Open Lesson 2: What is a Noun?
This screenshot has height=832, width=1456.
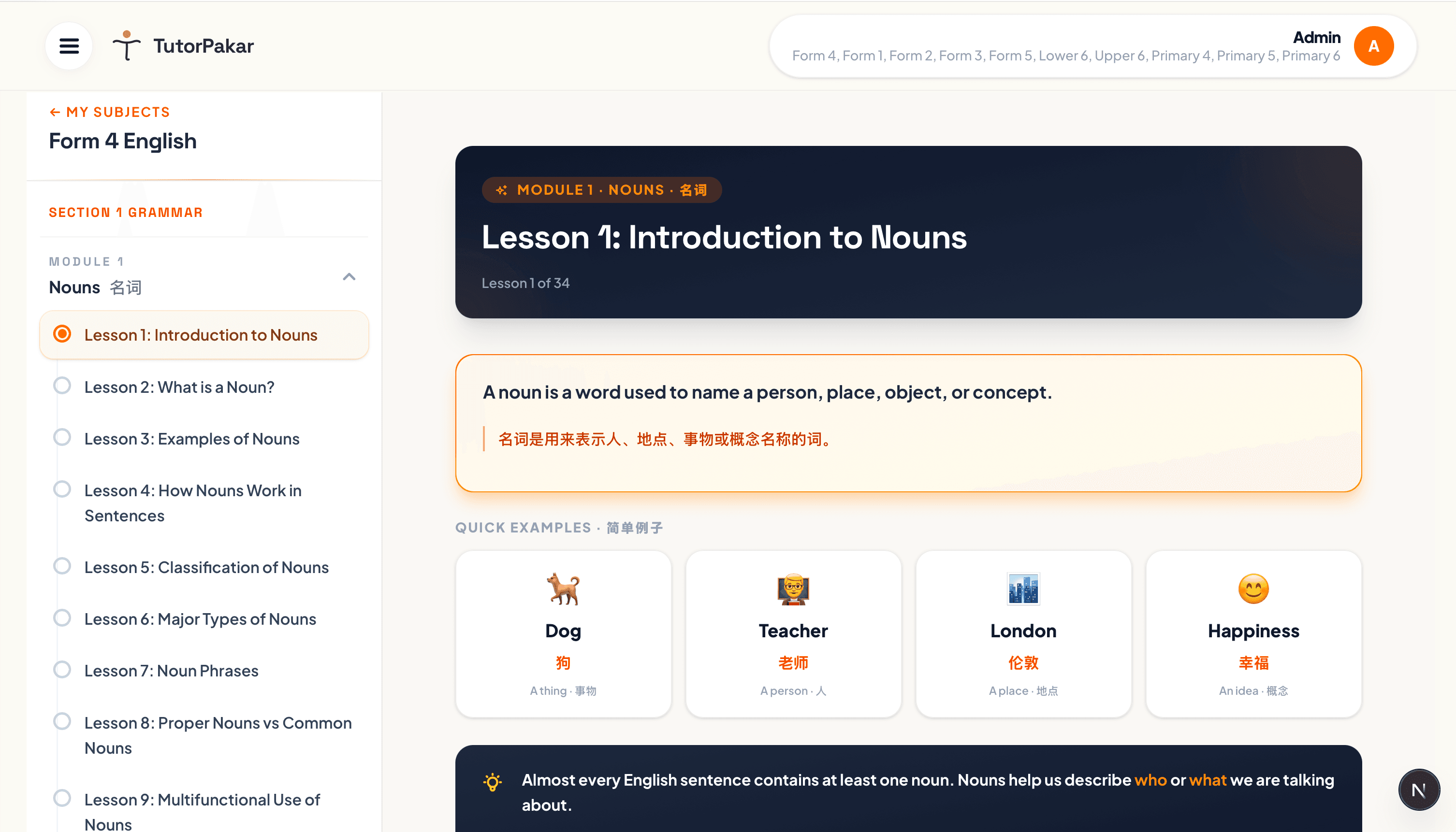pyautogui.click(x=179, y=387)
